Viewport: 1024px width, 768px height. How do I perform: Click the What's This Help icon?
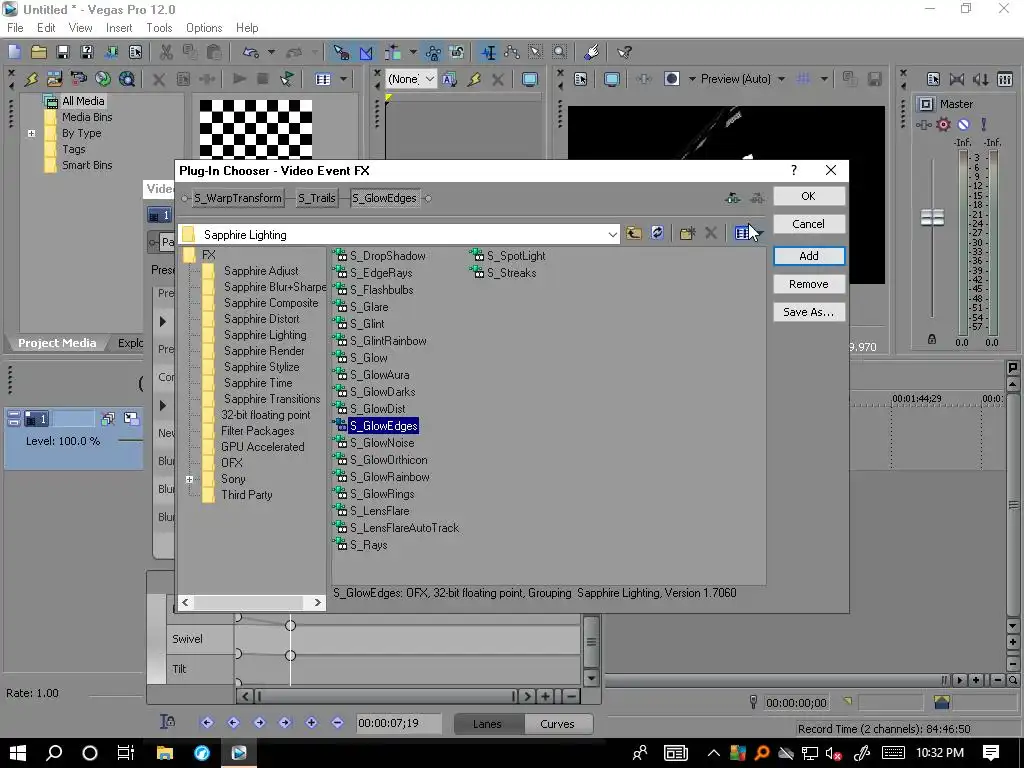(x=624, y=52)
